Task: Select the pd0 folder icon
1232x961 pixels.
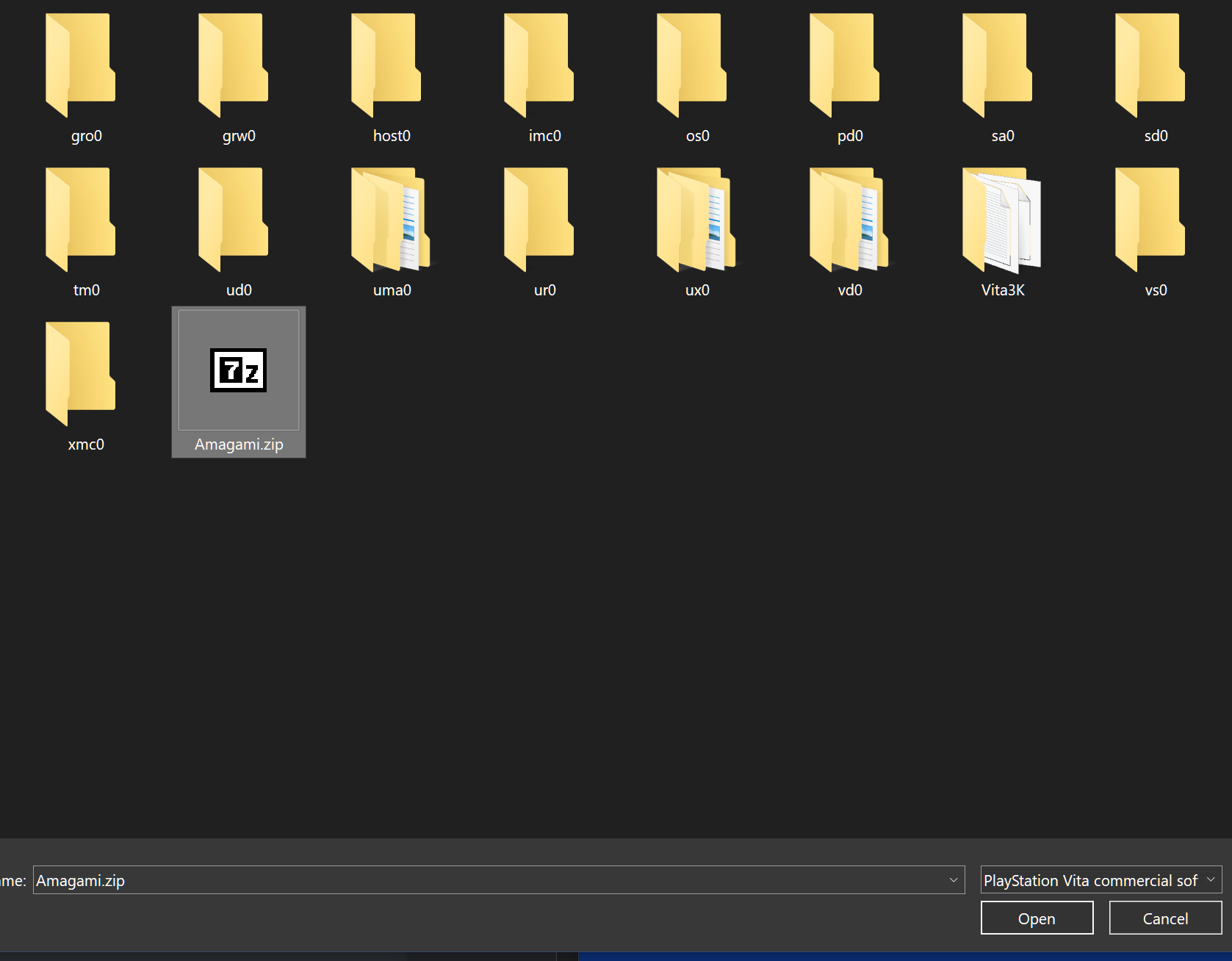Action: [x=844, y=65]
